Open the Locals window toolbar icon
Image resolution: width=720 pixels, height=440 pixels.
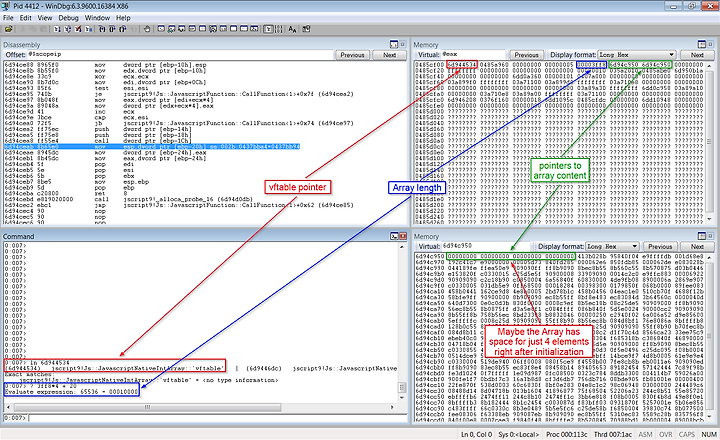tap(181, 29)
